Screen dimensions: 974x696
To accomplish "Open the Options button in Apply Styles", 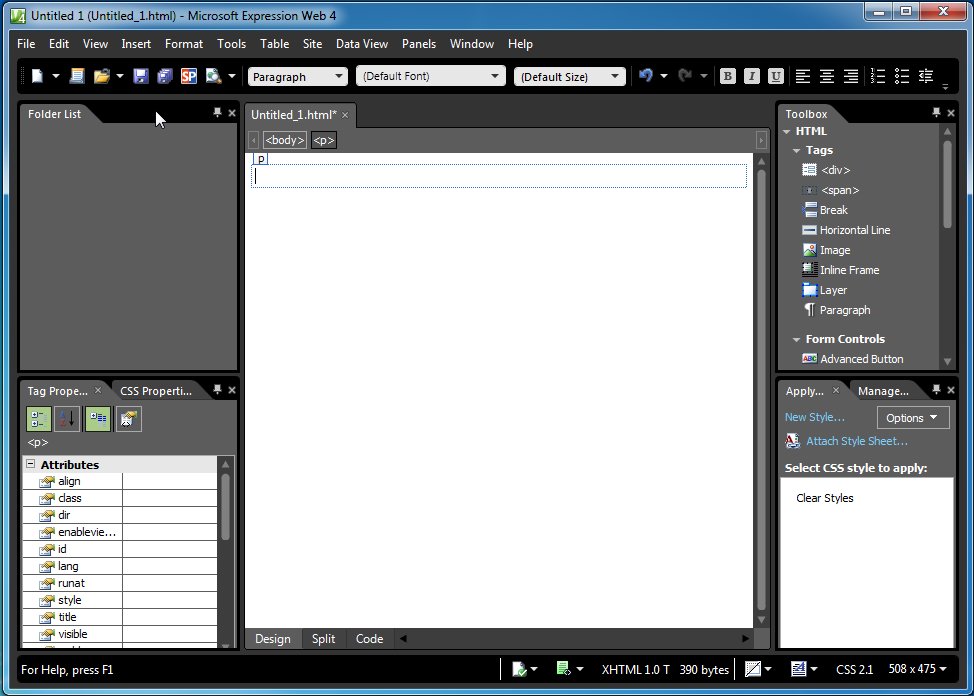I will (x=913, y=418).
